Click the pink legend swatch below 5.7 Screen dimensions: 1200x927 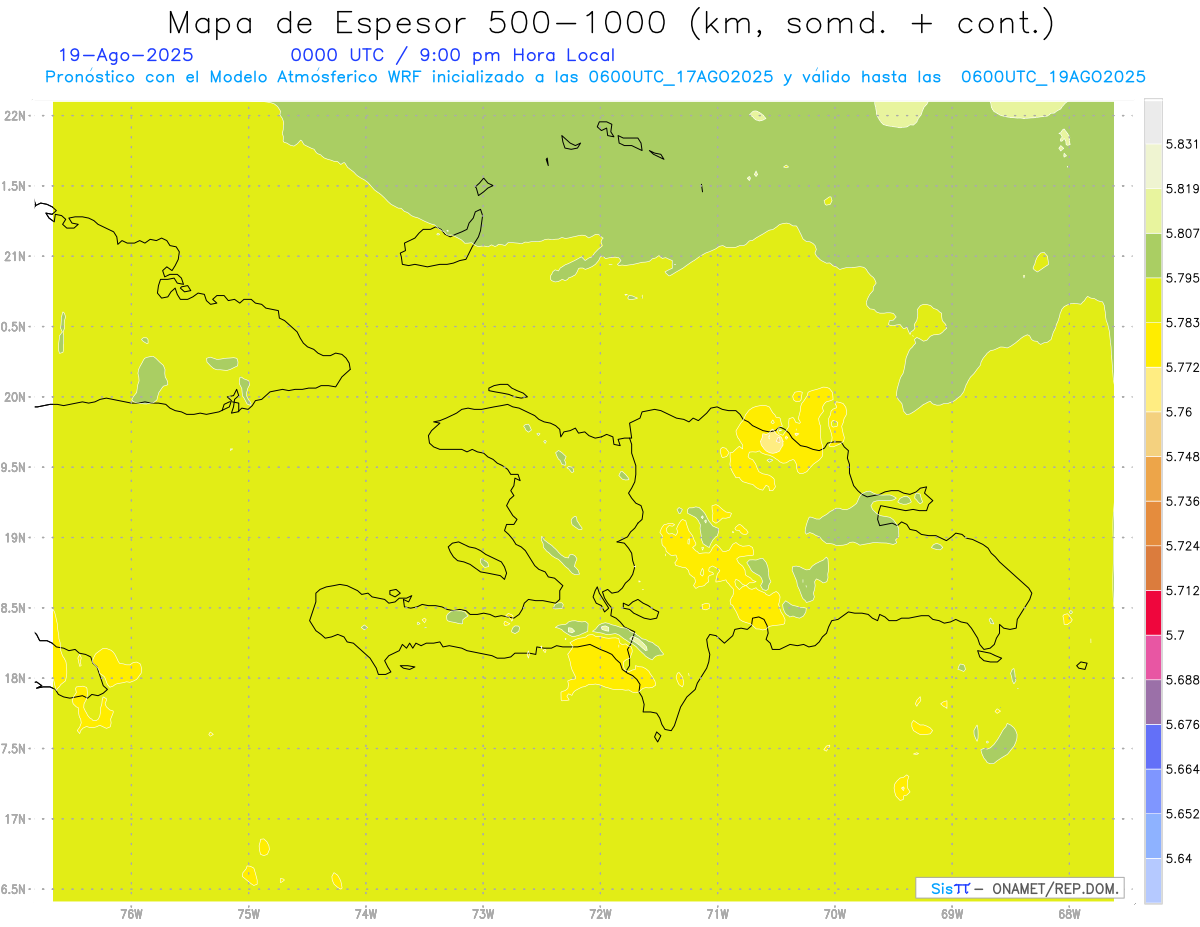(1153, 657)
